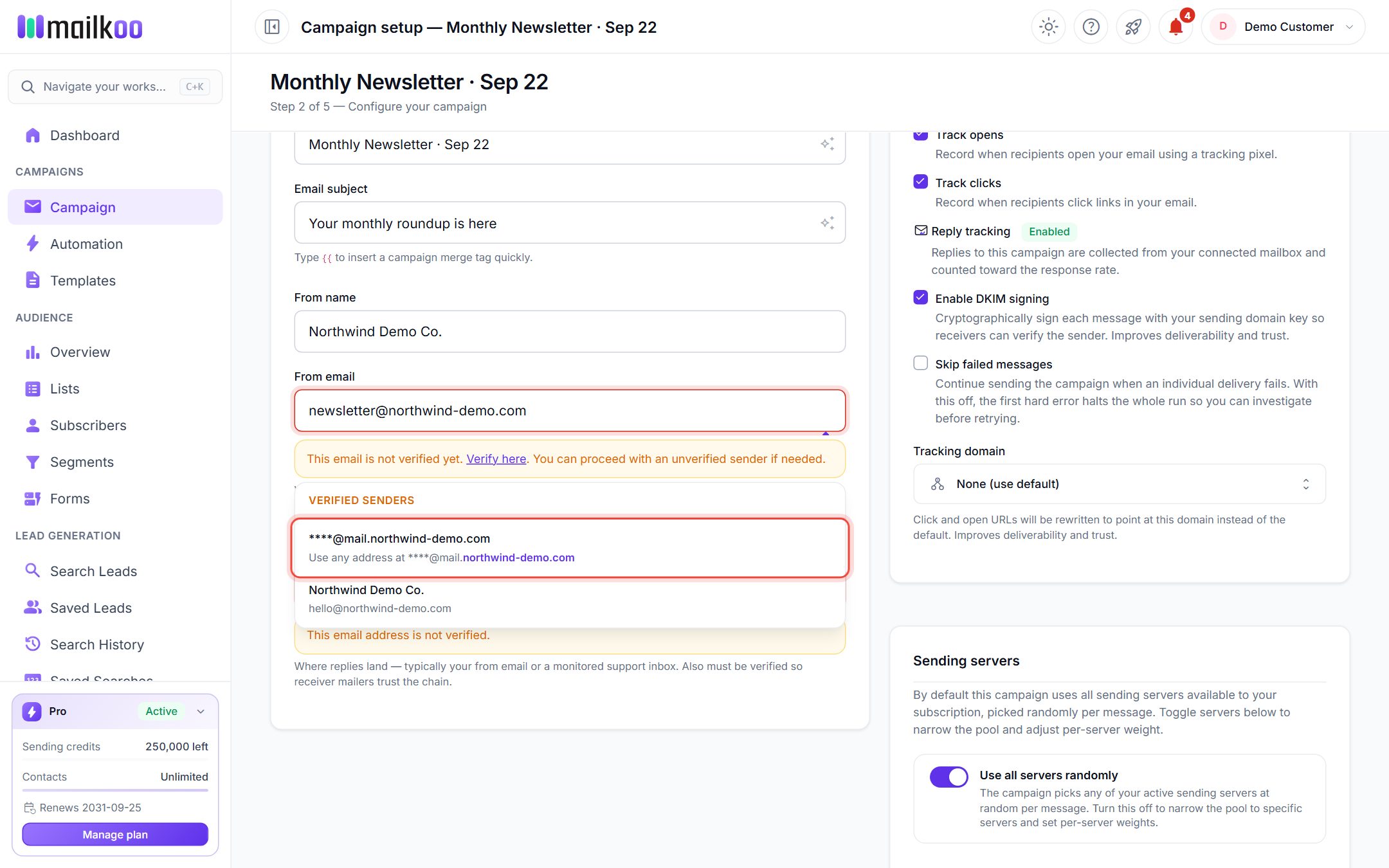
Task: Choose the hello@northwind-demo.com sender option
Action: (570, 599)
